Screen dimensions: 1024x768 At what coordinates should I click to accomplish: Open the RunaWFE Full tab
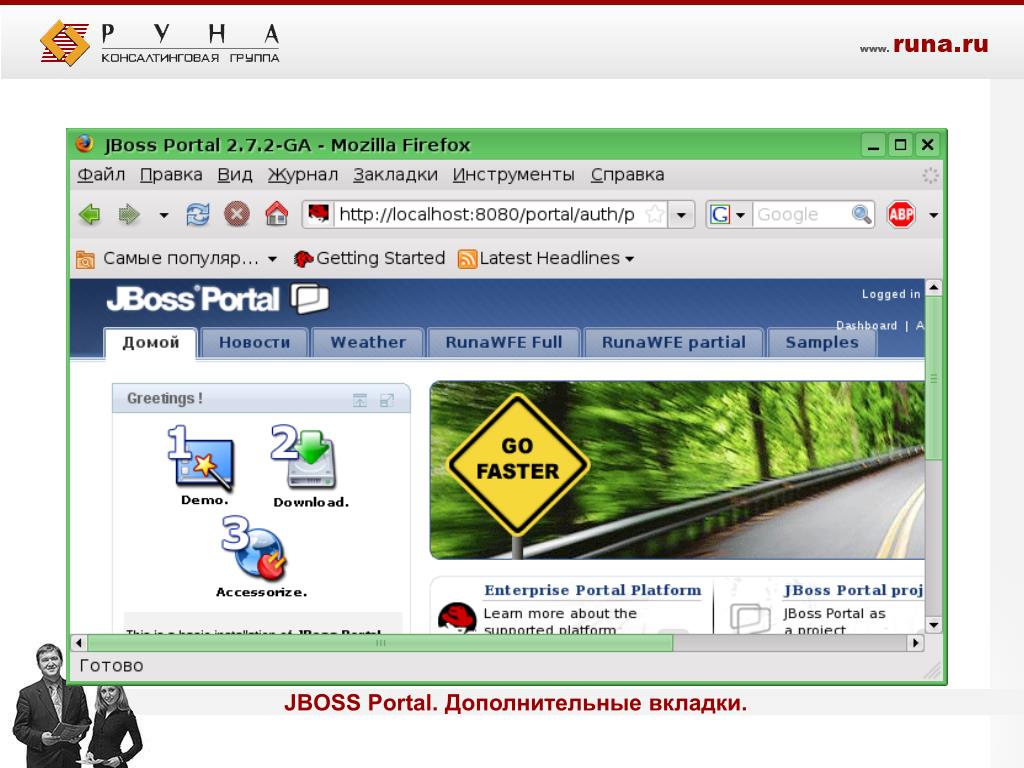[503, 342]
